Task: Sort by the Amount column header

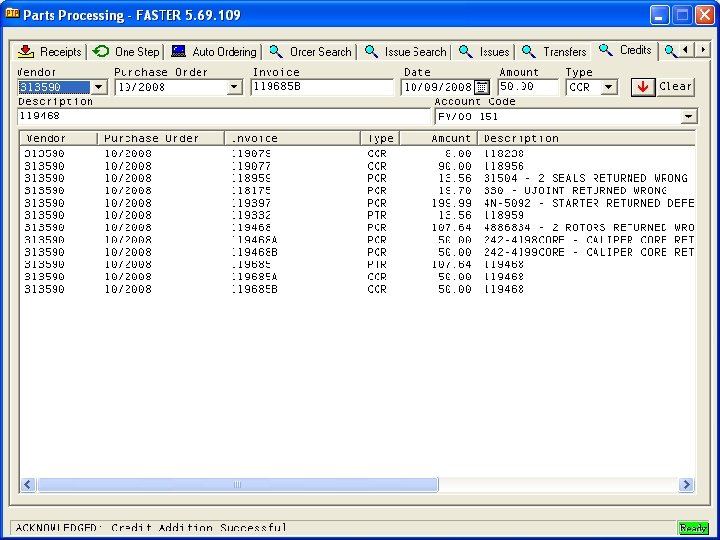Action: pos(439,138)
